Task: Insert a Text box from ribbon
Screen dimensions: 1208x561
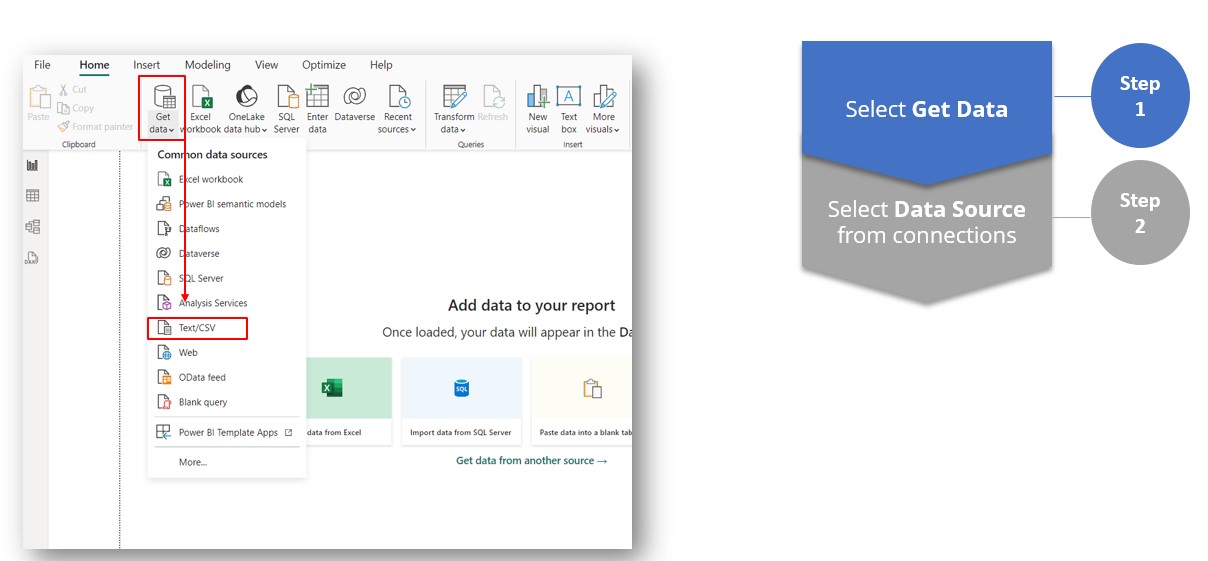Action: [569, 110]
